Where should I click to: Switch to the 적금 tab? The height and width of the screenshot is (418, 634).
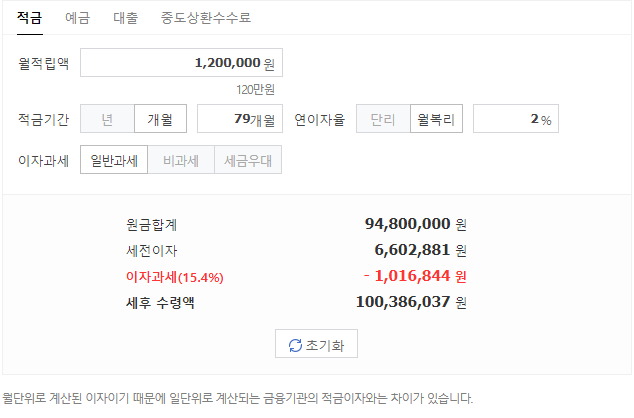(30, 18)
